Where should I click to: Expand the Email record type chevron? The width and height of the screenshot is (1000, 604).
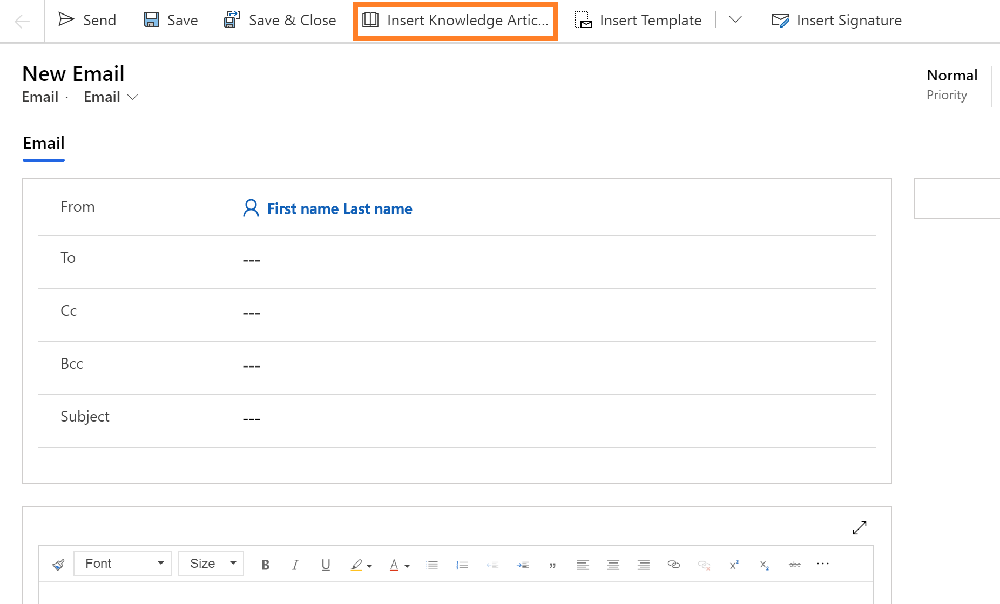click(x=132, y=97)
